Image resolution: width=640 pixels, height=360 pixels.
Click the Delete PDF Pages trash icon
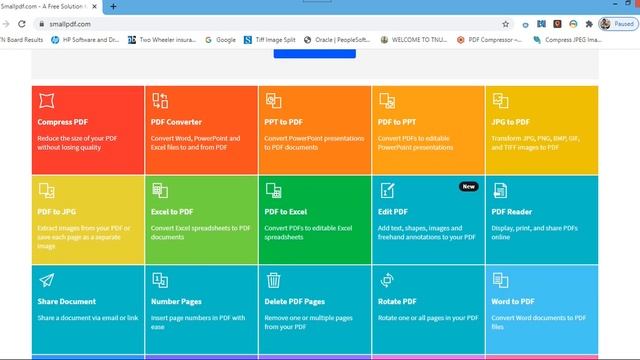273,280
